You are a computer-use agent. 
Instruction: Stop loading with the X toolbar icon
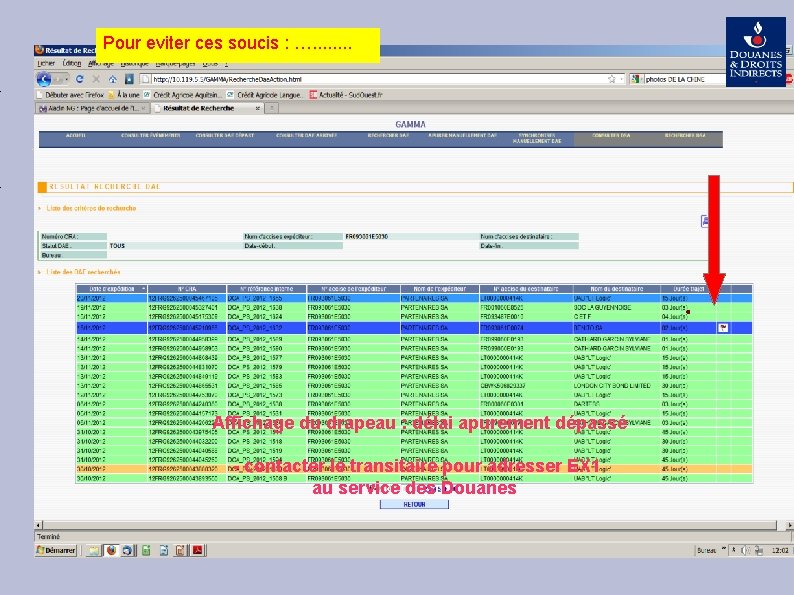click(x=96, y=79)
